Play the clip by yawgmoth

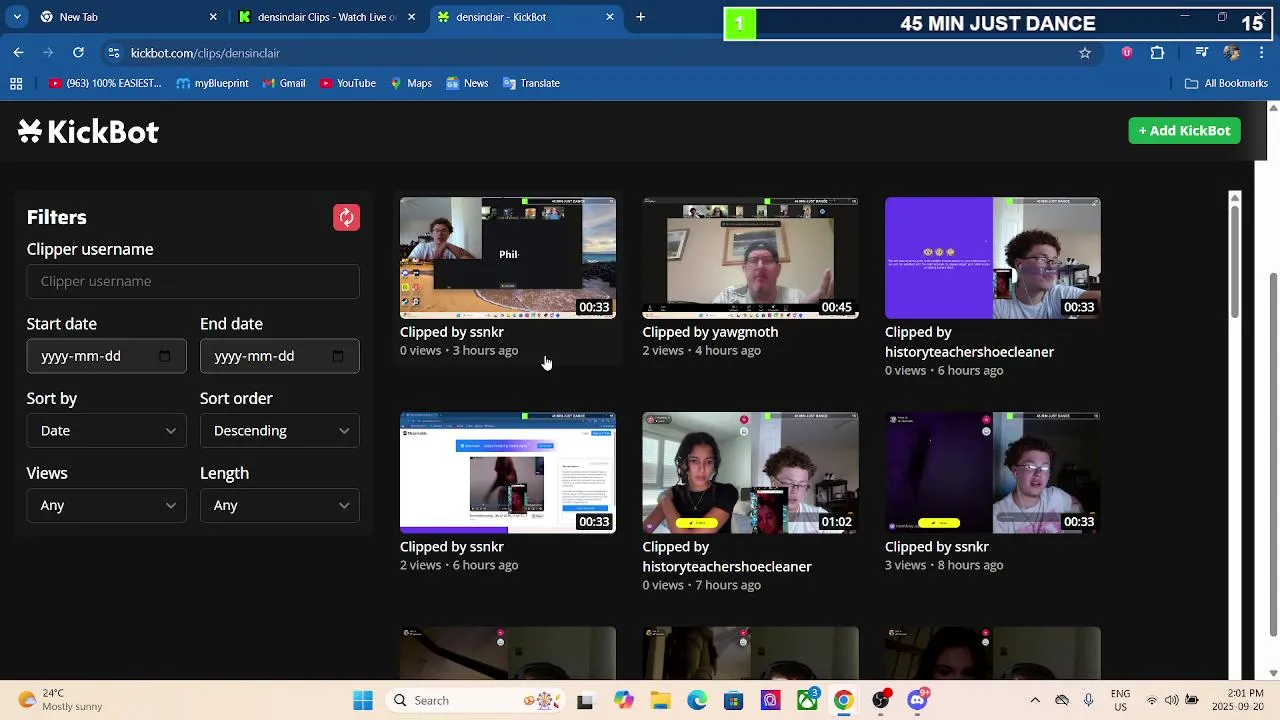coord(750,258)
